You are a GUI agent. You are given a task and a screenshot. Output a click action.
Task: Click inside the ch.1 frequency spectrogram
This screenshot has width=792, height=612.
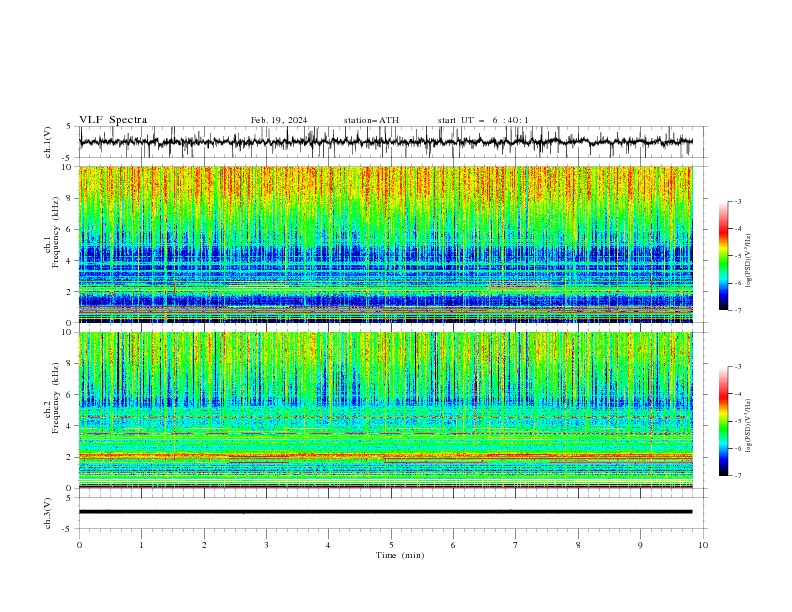[x=385, y=244]
